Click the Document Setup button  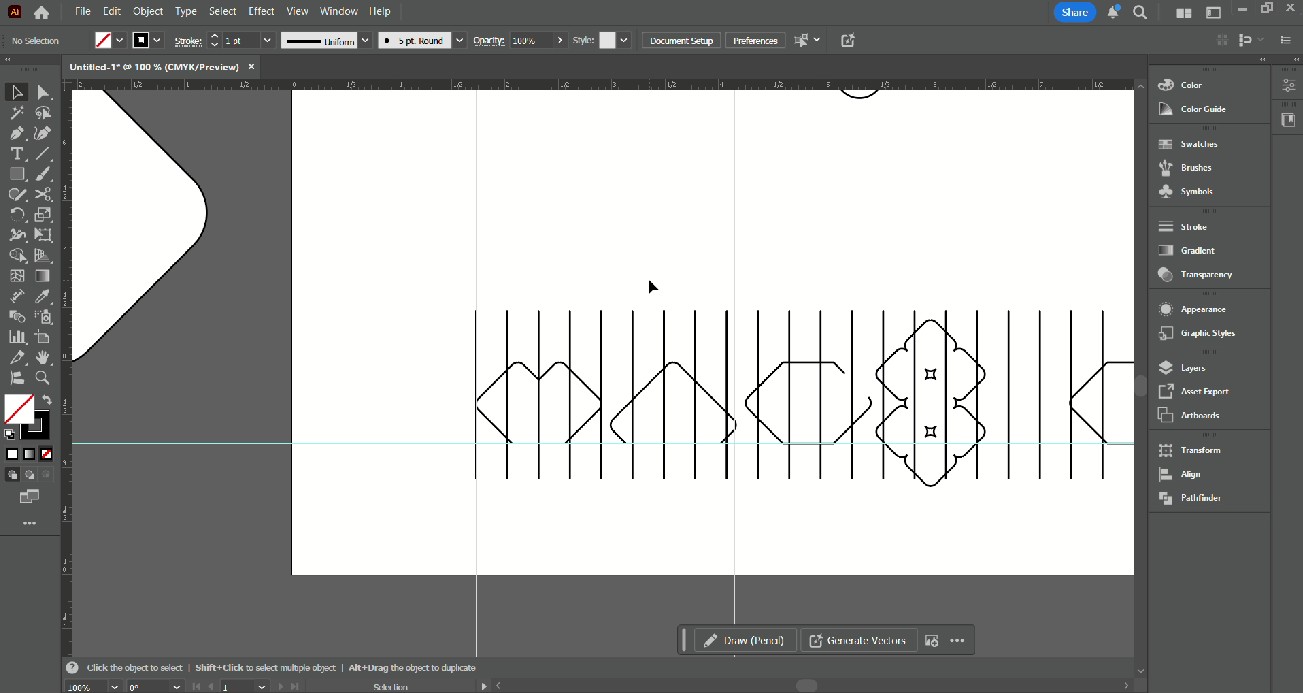click(x=681, y=40)
